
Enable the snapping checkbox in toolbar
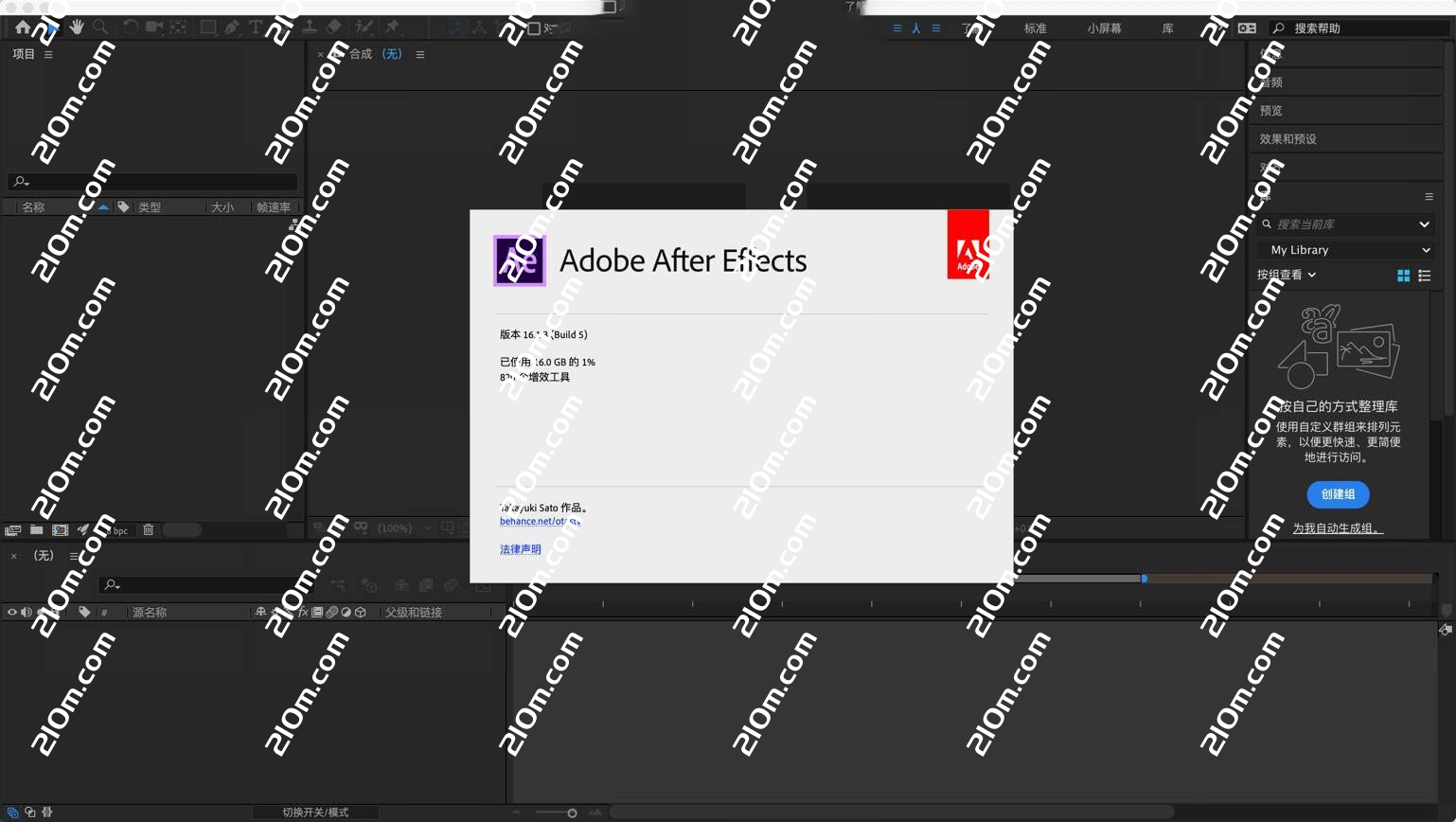(x=534, y=28)
